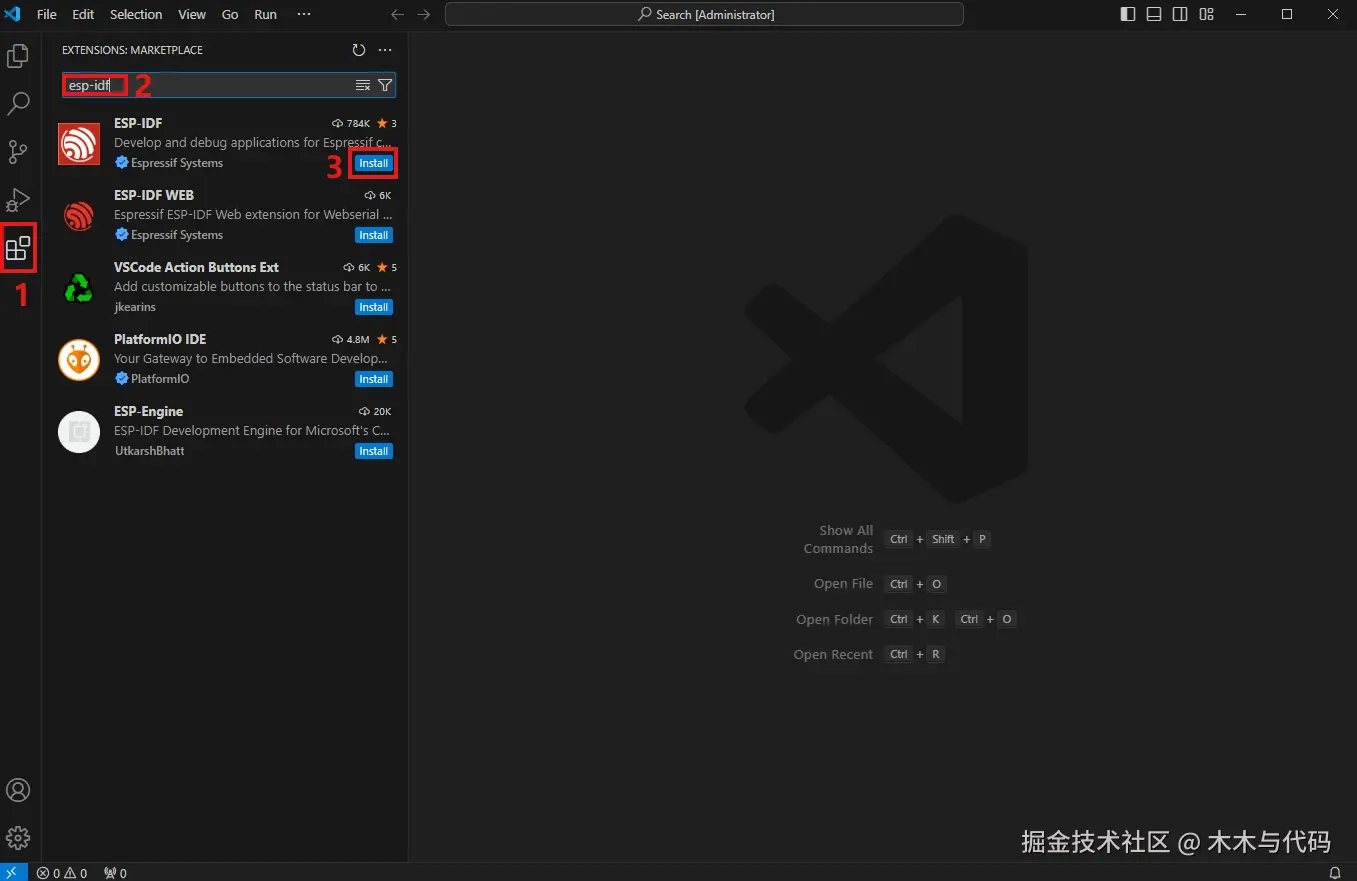Toggle the primary side bar layout

click(x=1128, y=14)
